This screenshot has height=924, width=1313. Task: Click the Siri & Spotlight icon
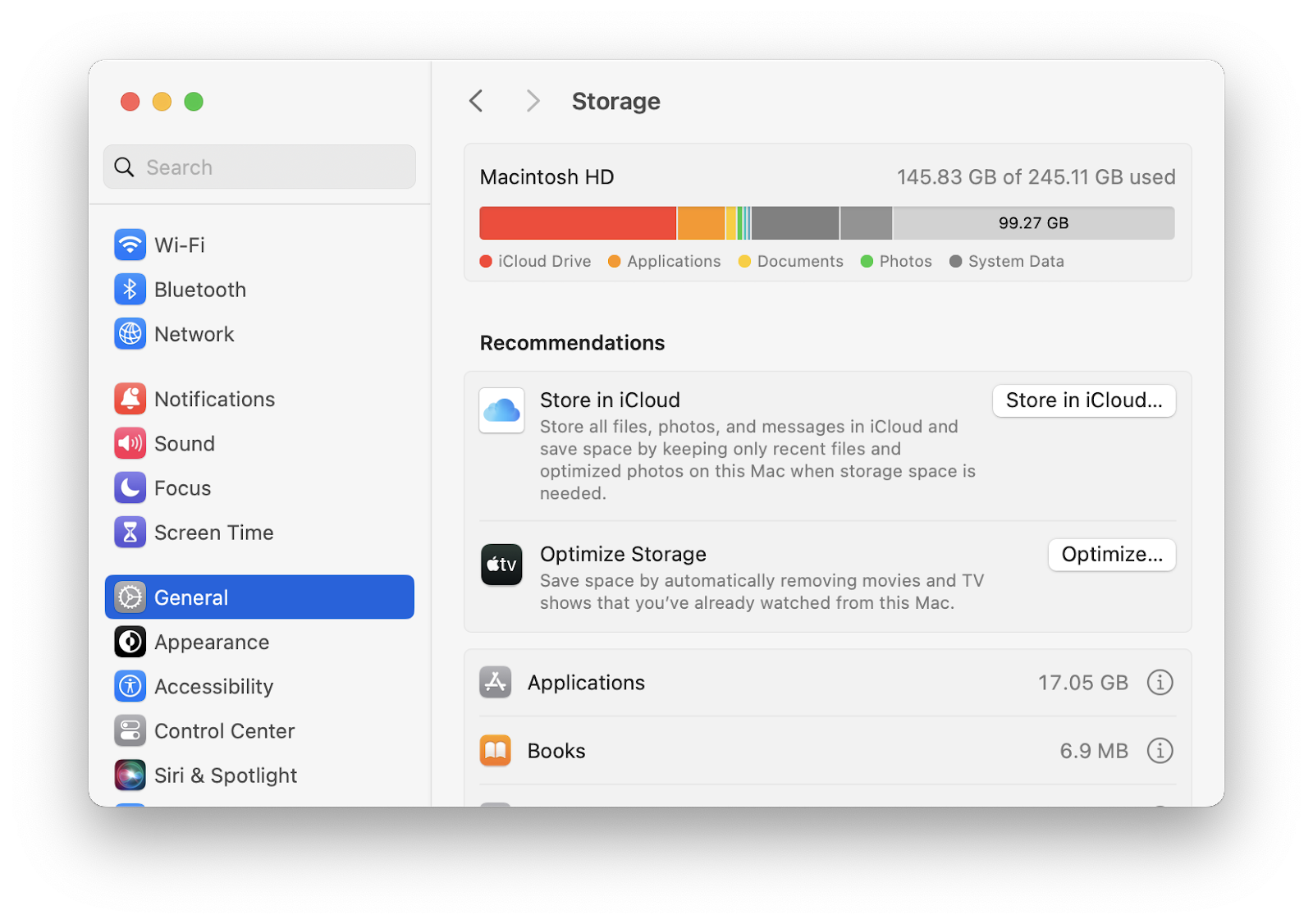(130, 775)
